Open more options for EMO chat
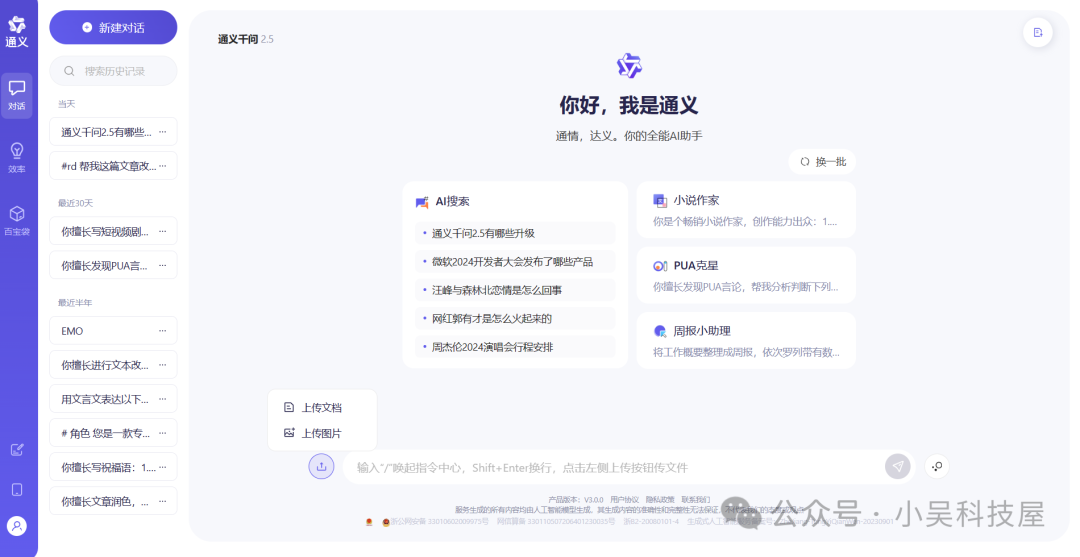 click(x=163, y=330)
